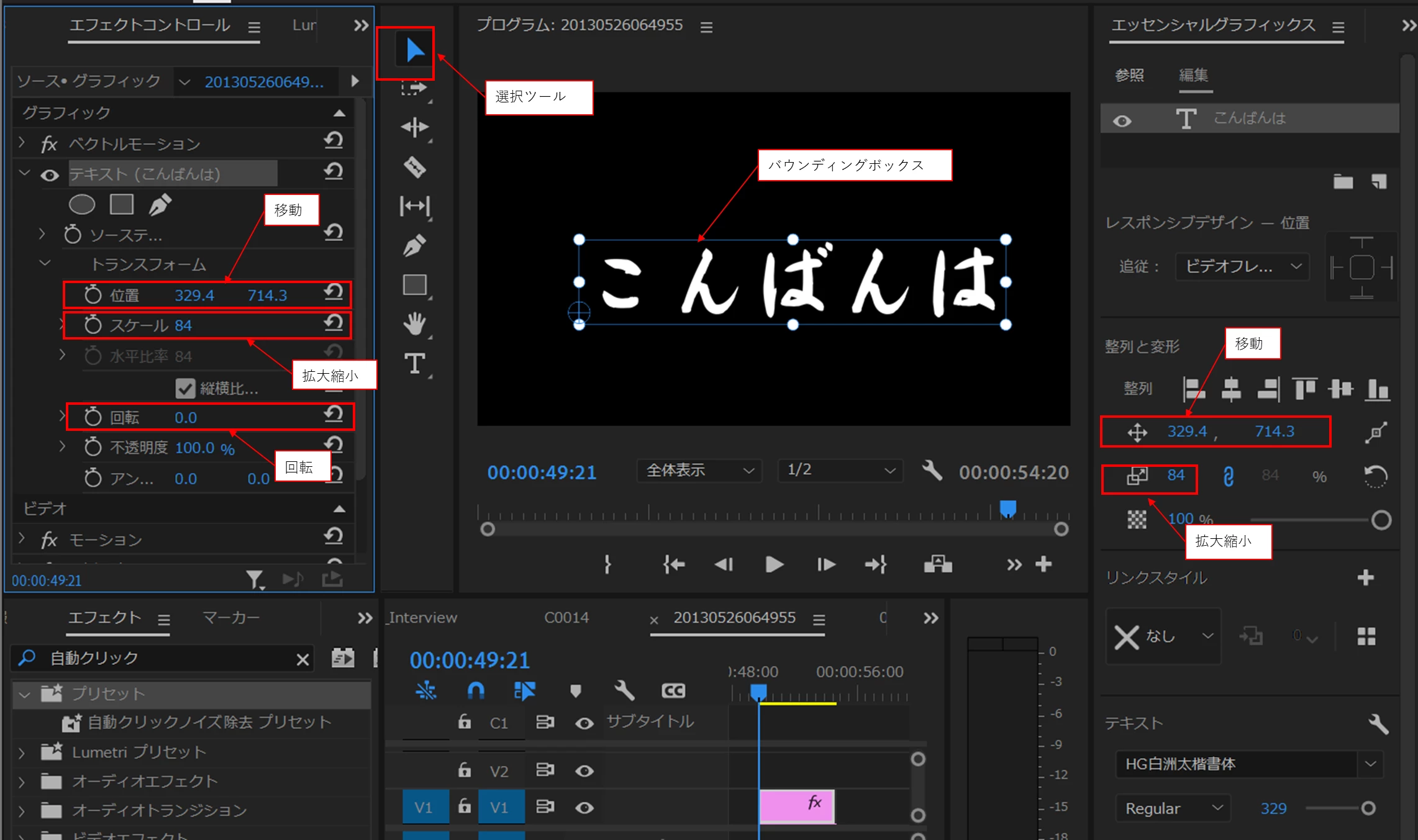Select the Selection tool arrow
This screenshot has width=1418, height=840.
click(x=414, y=51)
